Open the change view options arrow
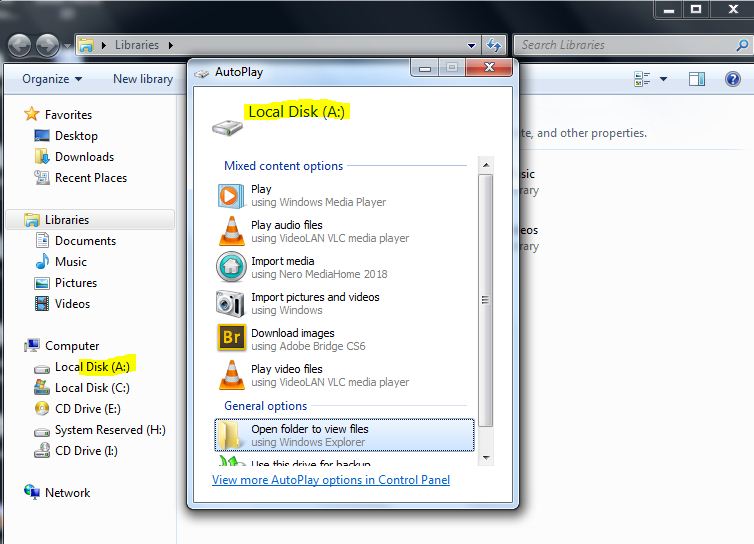Image resolution: width=754 pixels, height=544 pixels. (663, 79)
